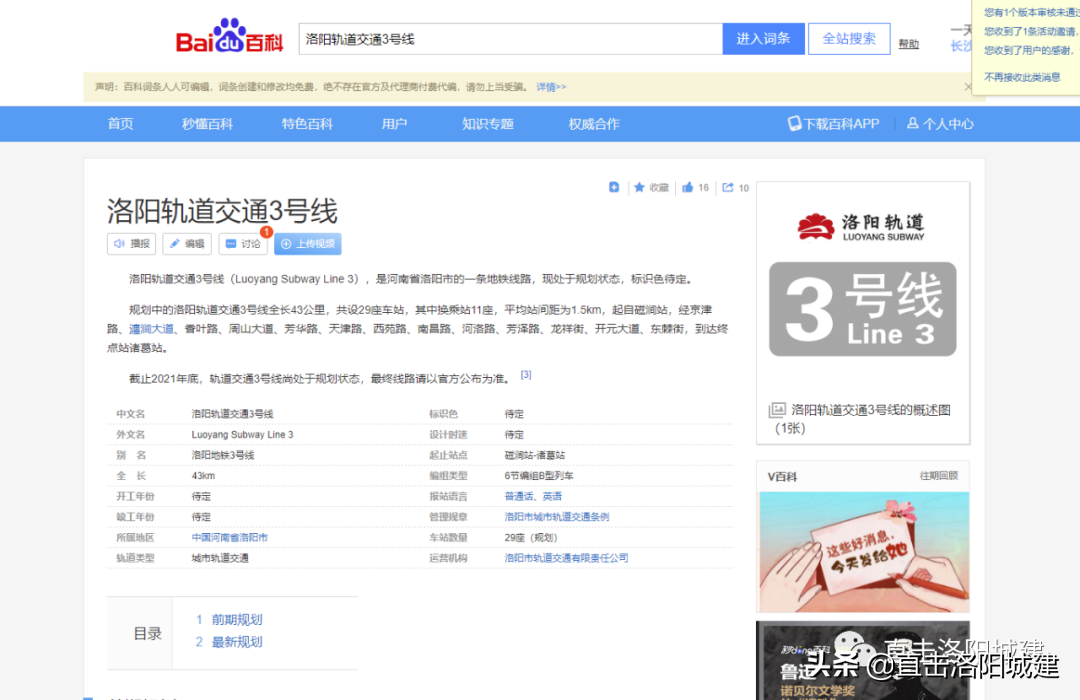
Task: Open the 帮助 help link
Action: [908, 44]
